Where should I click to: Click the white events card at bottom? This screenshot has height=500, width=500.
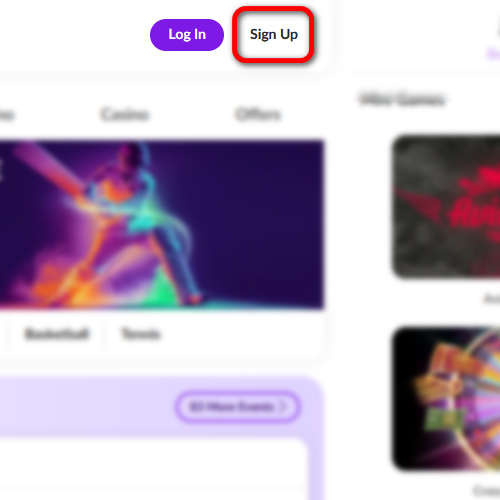click(153, 470)
